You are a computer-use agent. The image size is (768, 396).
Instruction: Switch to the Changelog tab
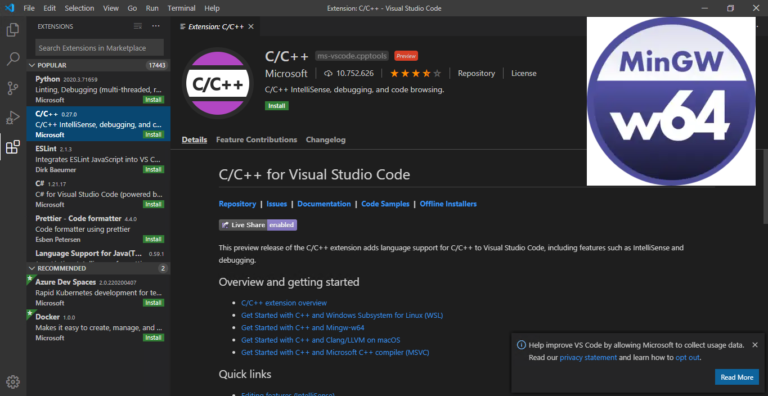pyautogui.click(x=326, y=140)
